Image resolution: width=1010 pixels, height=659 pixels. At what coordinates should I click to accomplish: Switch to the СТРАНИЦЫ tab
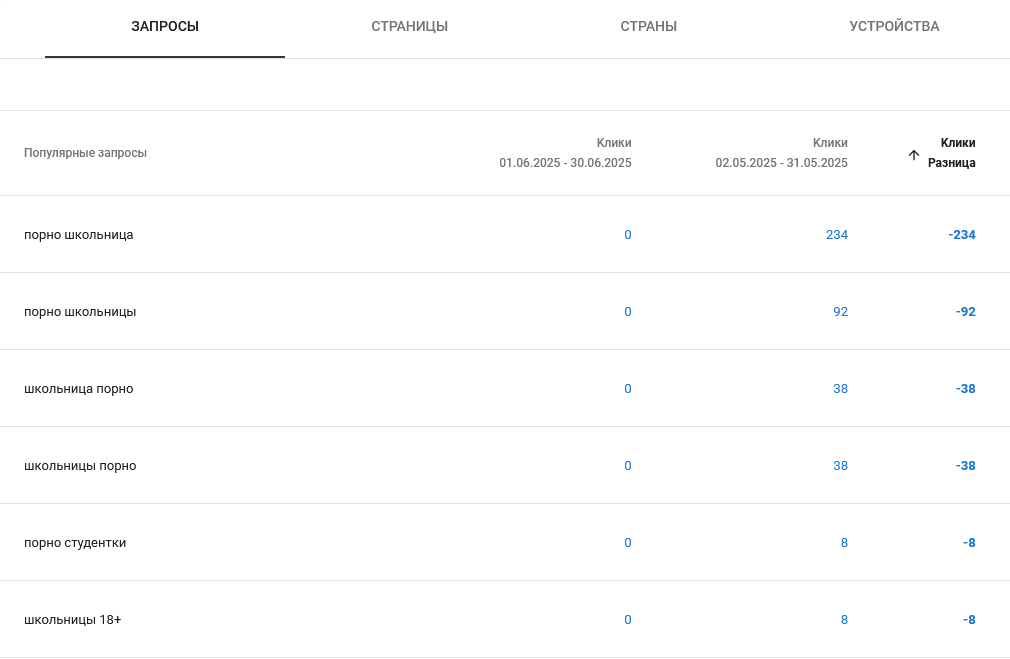(x=410, y=26)
